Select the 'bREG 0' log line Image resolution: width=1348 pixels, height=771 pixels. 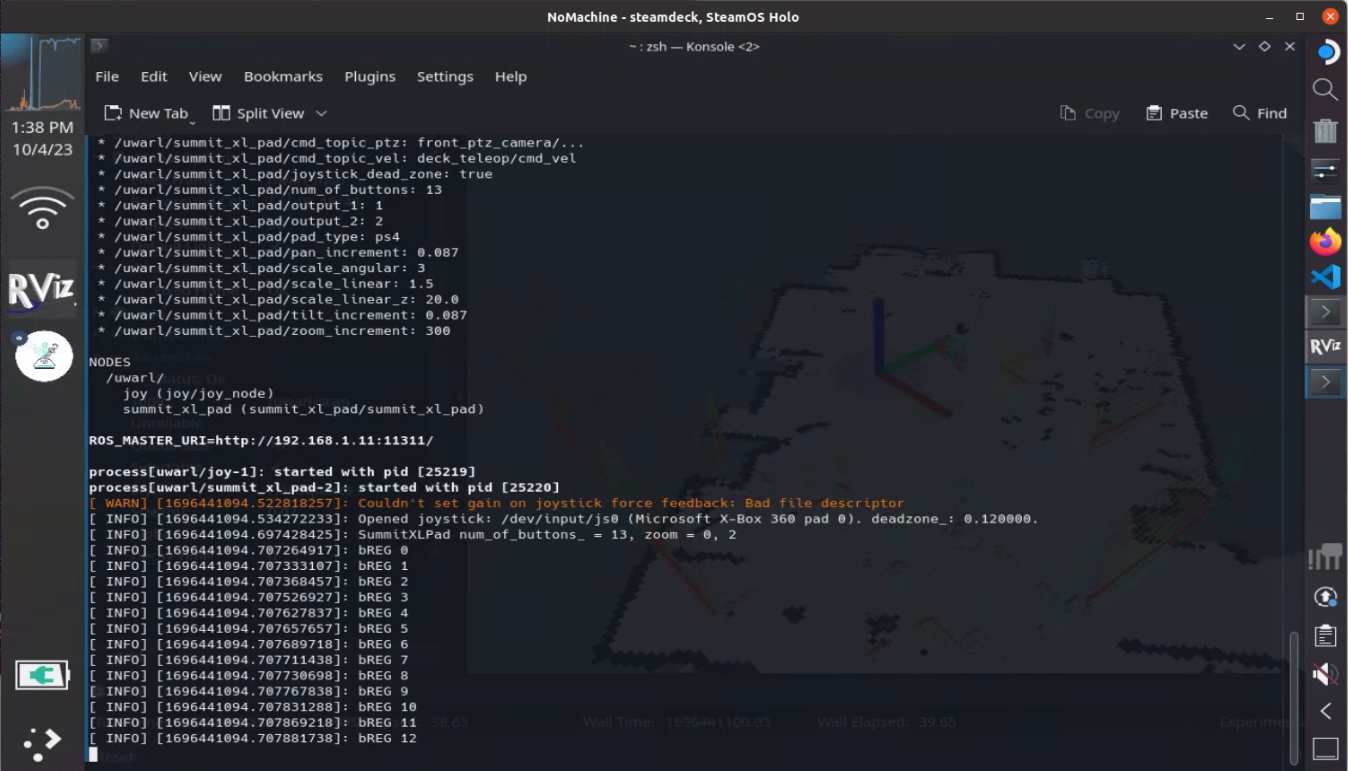[249, 550]
